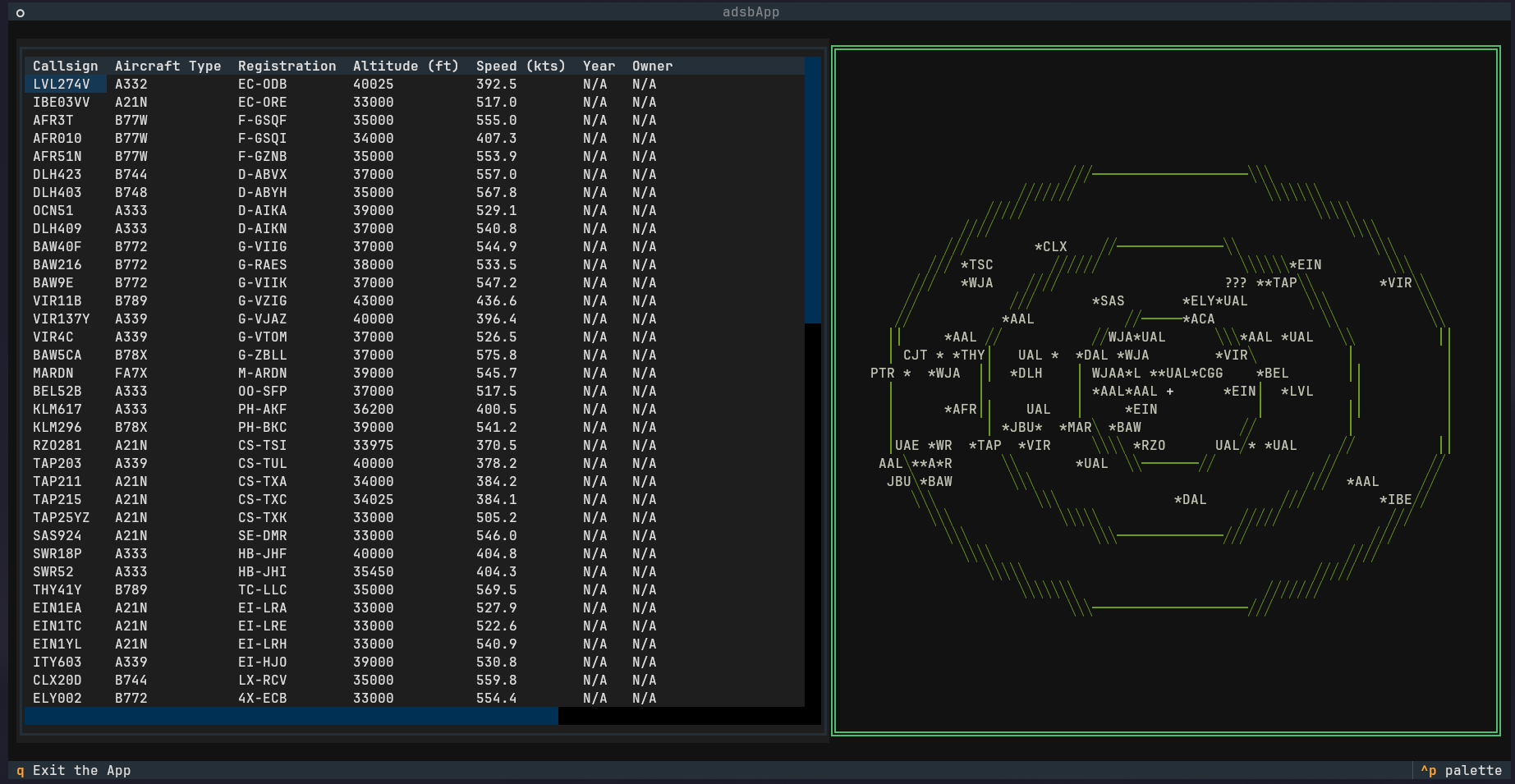The width and height of the screenshot is (1515, 784).
Task: Select callsign DLH409 row
Action: (x=415, y=228)
